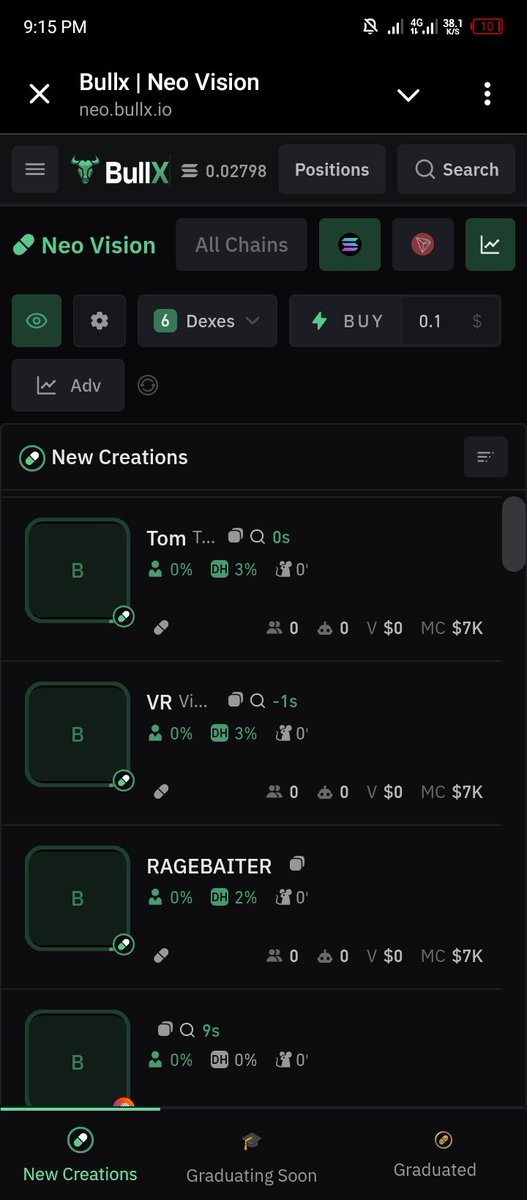Copy the RAGEBAITER contract address icon

point(297,863)
